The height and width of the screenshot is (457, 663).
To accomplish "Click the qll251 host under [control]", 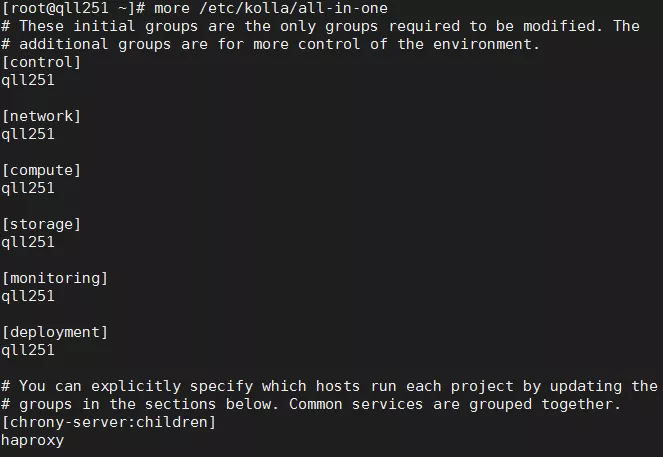I will (28, 80).
